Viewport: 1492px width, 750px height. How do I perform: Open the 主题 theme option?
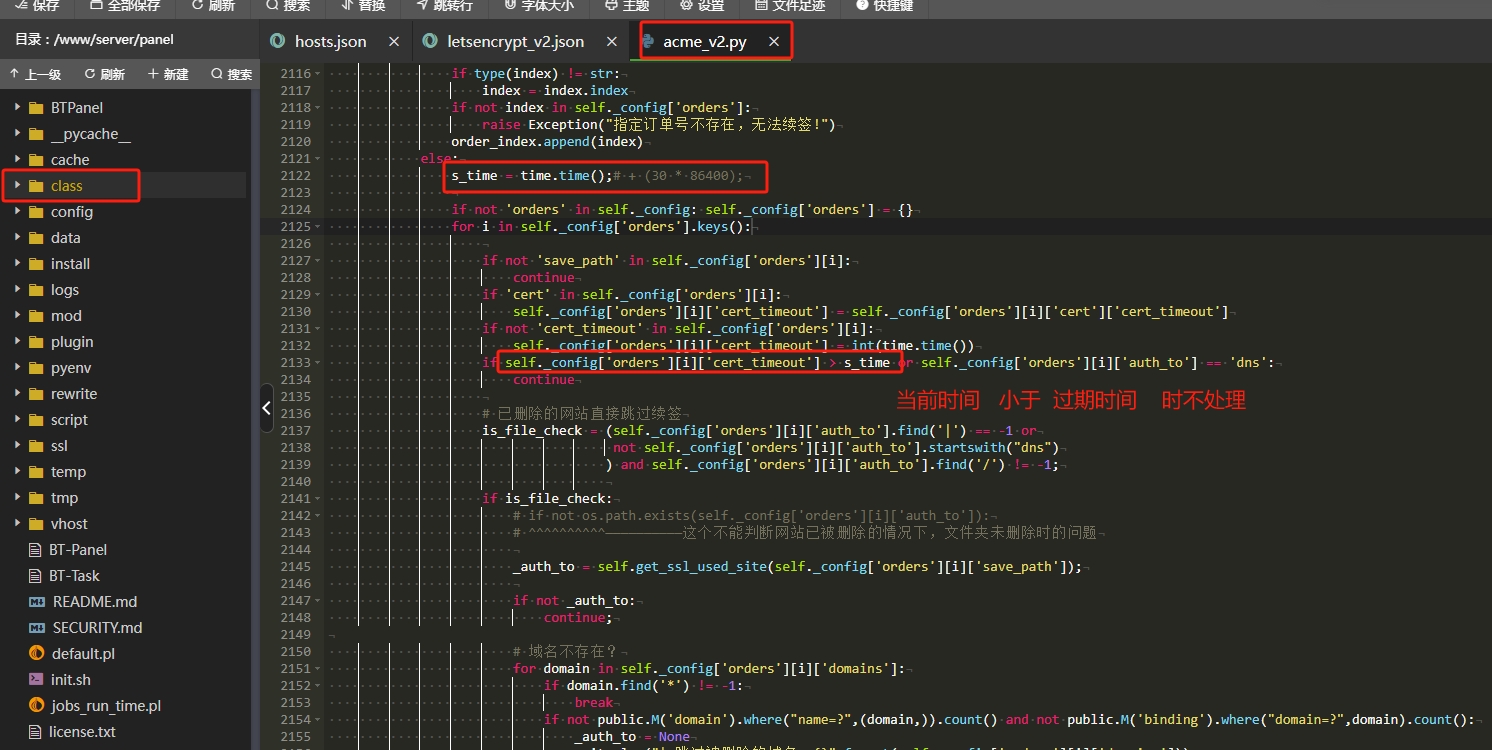pyautogui.click(x=627, y=6)
